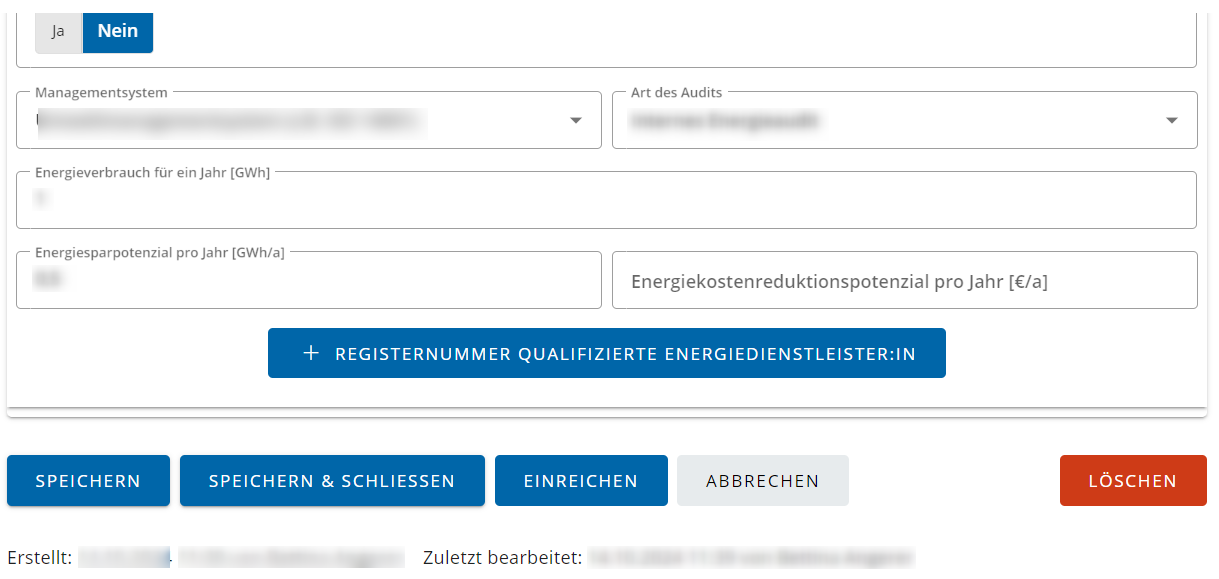Expand the Art des Audits dropdown arrow
This screenshot has width=1219, height=579.
pos(1172,121)
